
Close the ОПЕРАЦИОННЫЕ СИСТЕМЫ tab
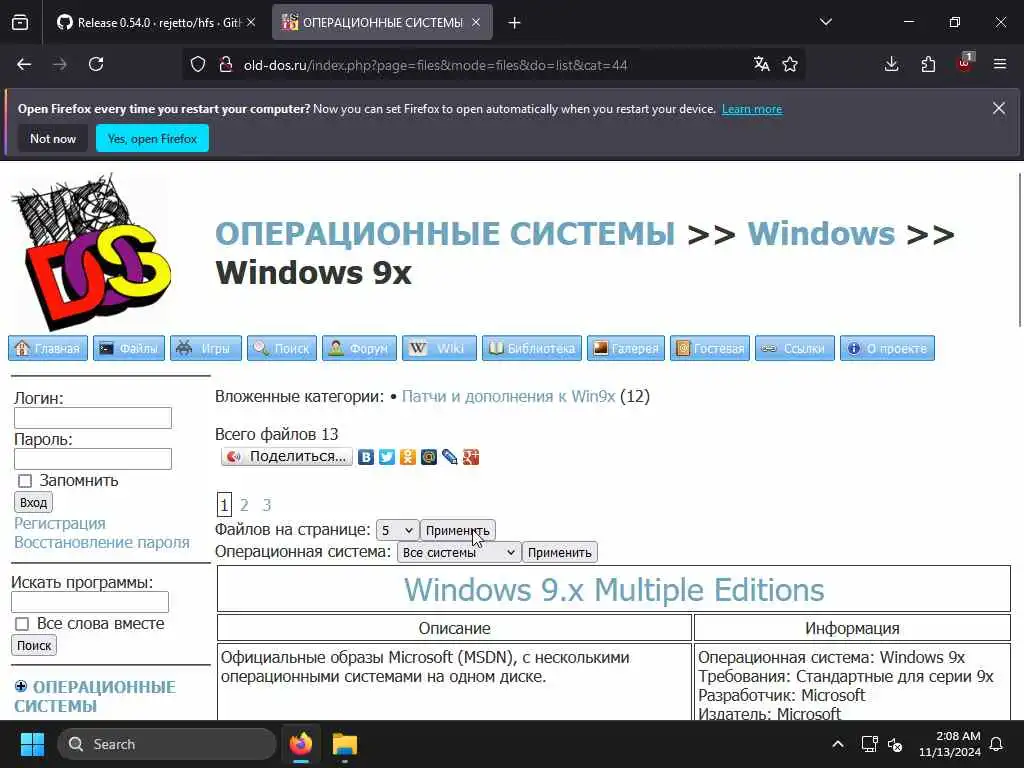click(x=476, y=22)
